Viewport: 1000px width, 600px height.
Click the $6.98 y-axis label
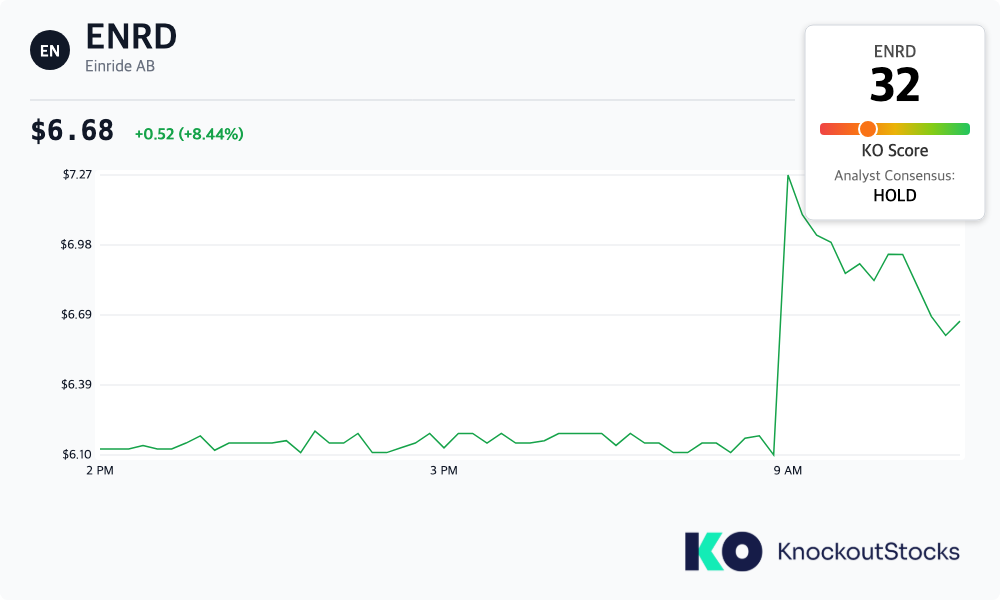(77, 245)
